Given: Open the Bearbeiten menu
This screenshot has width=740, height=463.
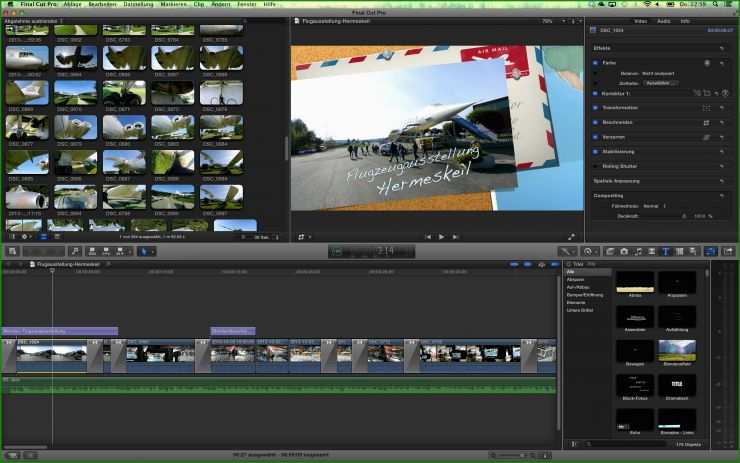Looking at the screenshot, I should click(x=102, y=4).
